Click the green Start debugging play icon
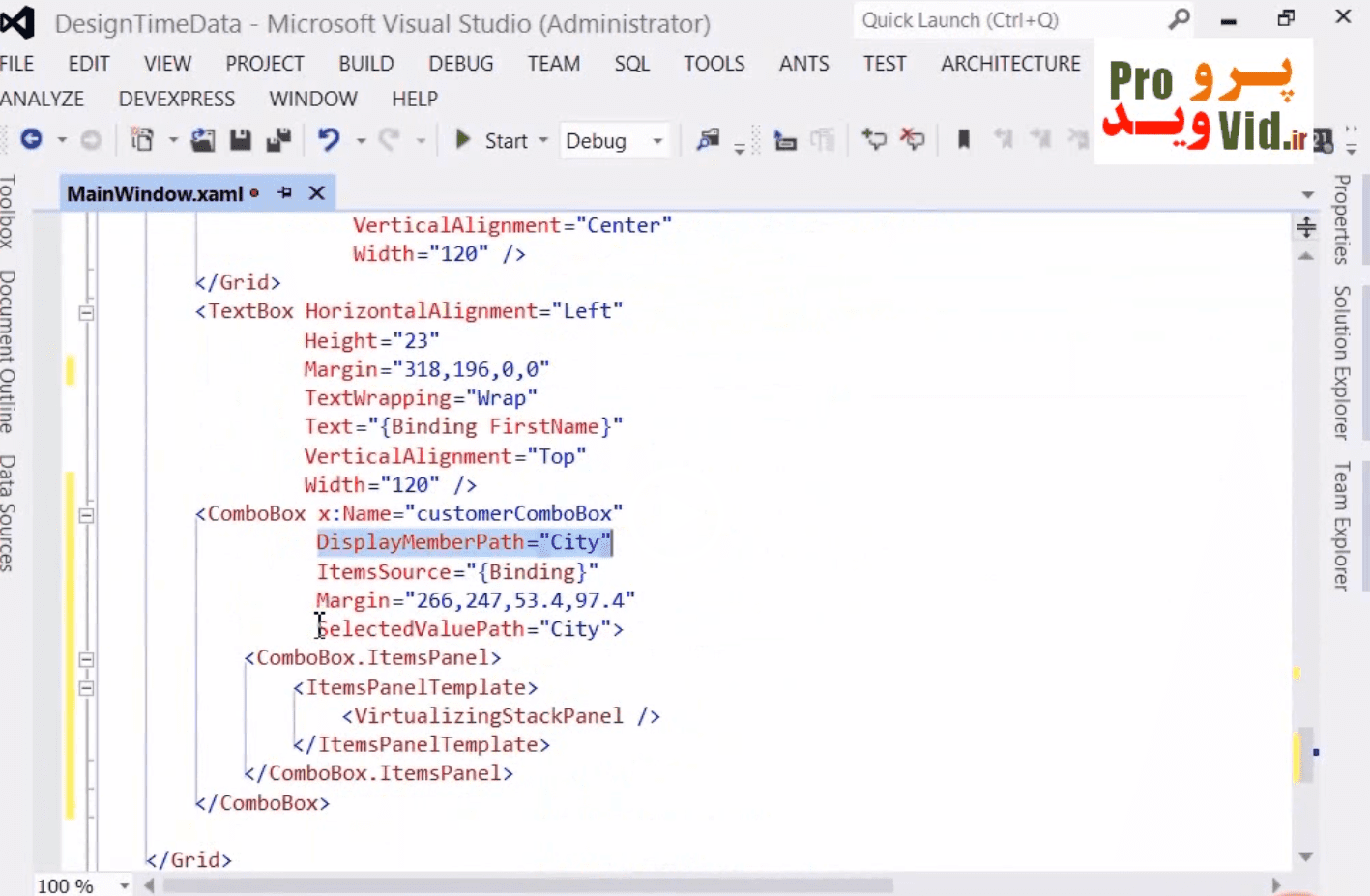The height and width of the screenshot is (896, 1370). pyautogui.click(x=463, y=140)
